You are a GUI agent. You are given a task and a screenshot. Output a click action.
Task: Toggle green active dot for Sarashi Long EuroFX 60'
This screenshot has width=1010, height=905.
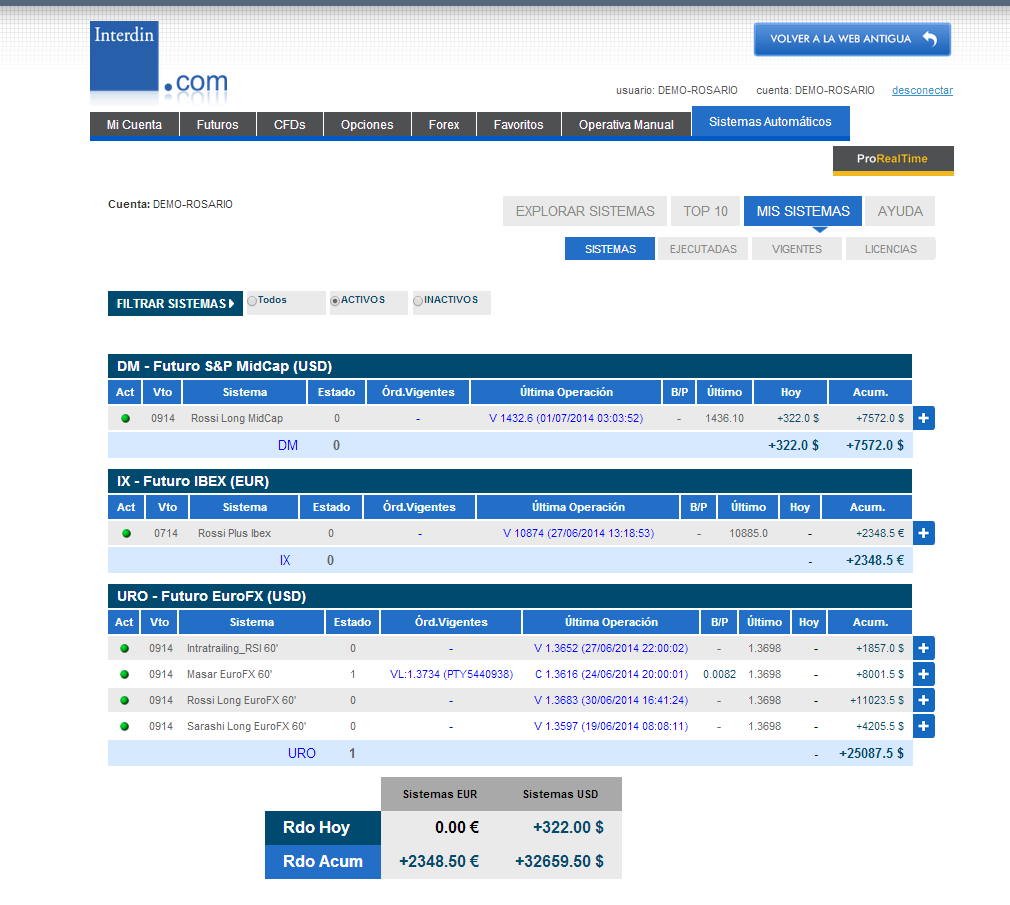pyautogui.click(x=124, y=726)
